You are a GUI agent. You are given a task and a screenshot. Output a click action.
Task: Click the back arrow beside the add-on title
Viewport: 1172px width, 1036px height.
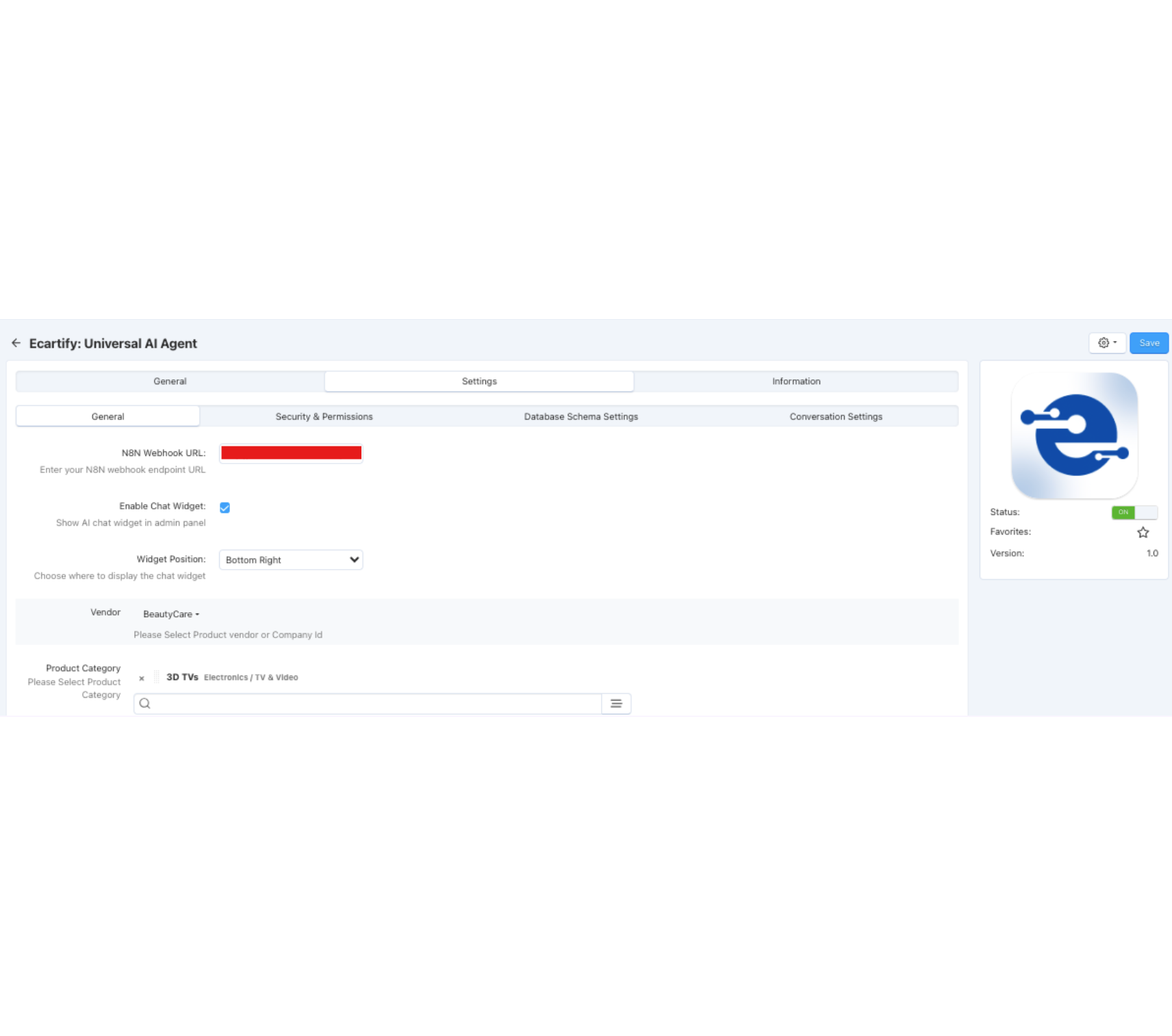point(16,343)
